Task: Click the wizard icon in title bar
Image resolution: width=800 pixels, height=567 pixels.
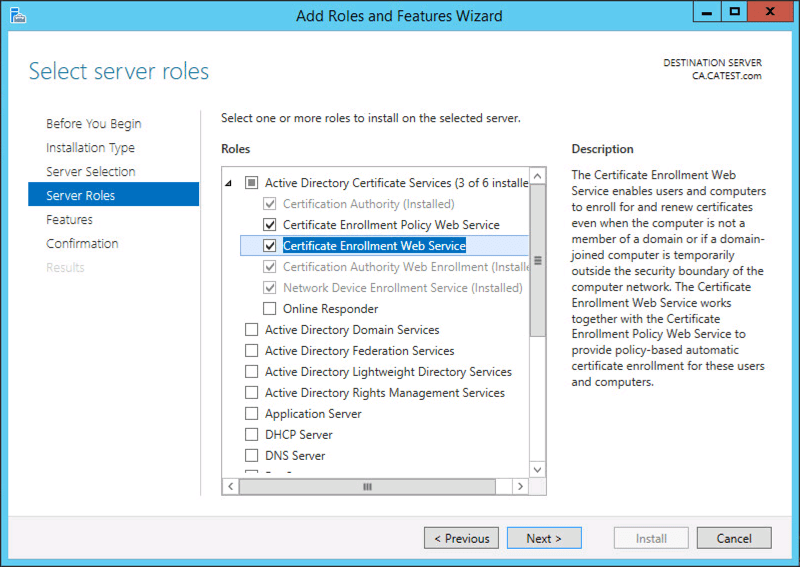Action: click(18, 15)
